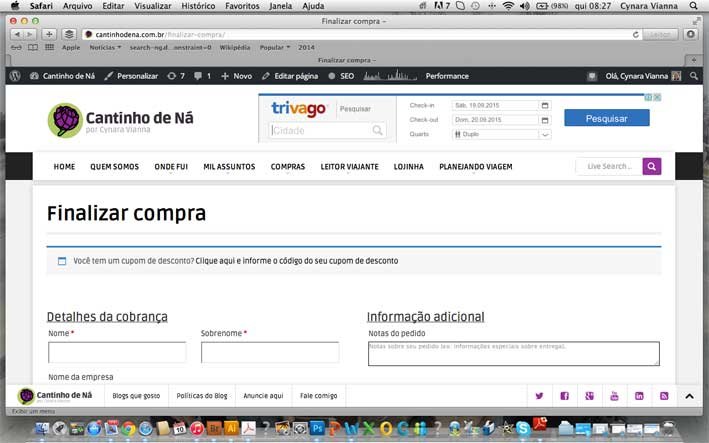The width and height of the screenshot is (709, 443).
Task: Click the Wi-Fi status icon in menu bar
Action: pos(508,6)
